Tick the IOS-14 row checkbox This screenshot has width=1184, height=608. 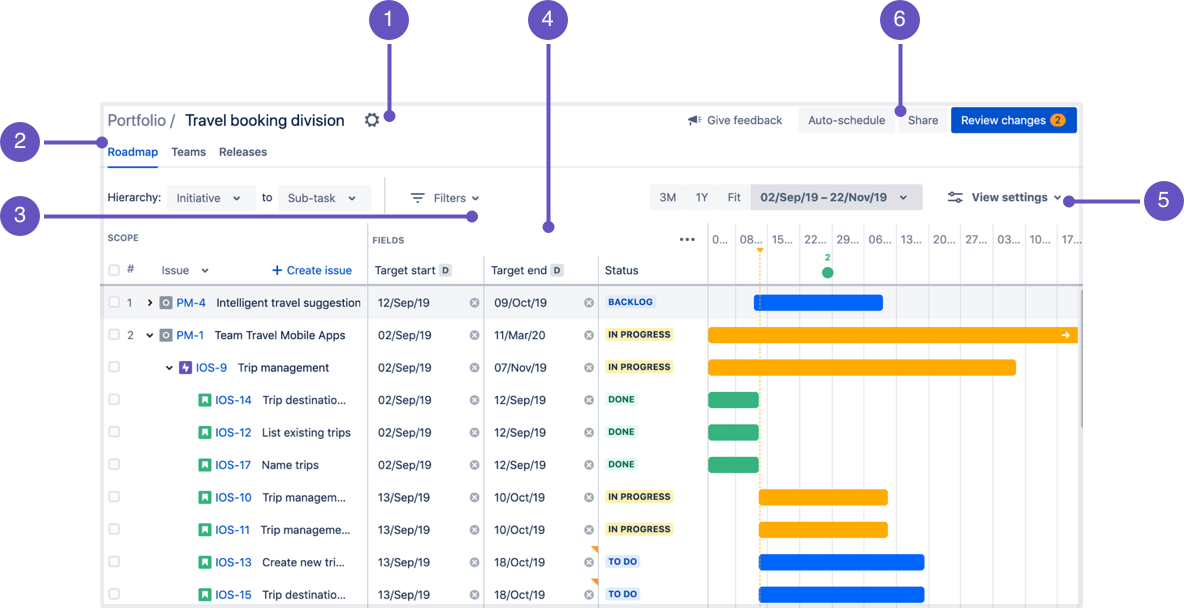tap(114, 400)
